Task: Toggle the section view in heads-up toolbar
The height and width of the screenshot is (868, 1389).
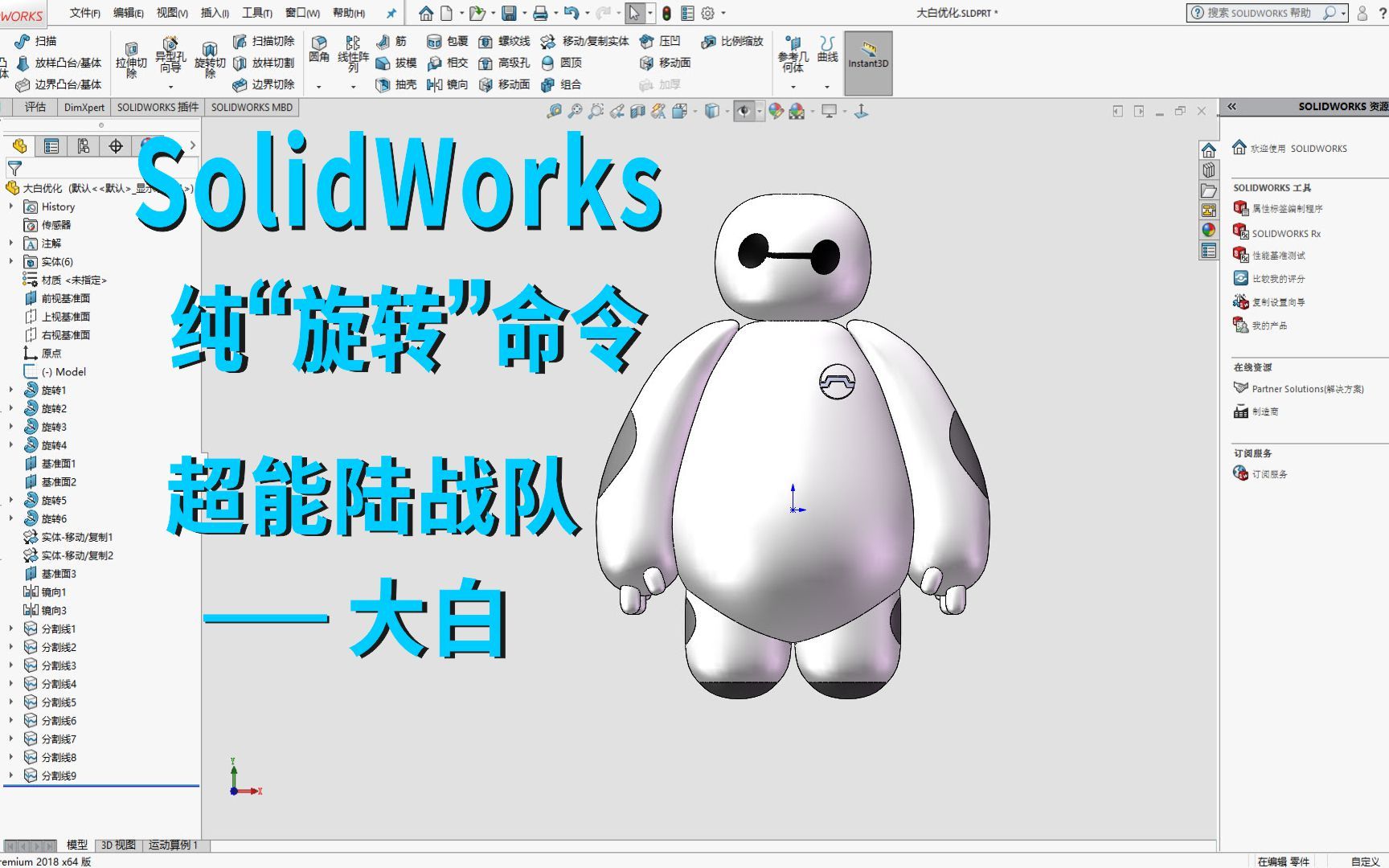Action: coord(637,112)
